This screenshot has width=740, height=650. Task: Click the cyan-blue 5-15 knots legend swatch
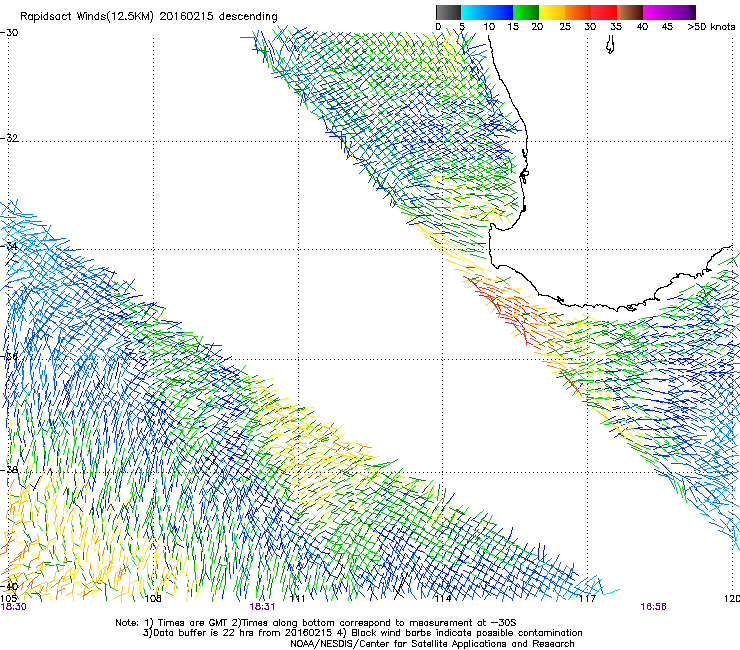click(487, 12)
